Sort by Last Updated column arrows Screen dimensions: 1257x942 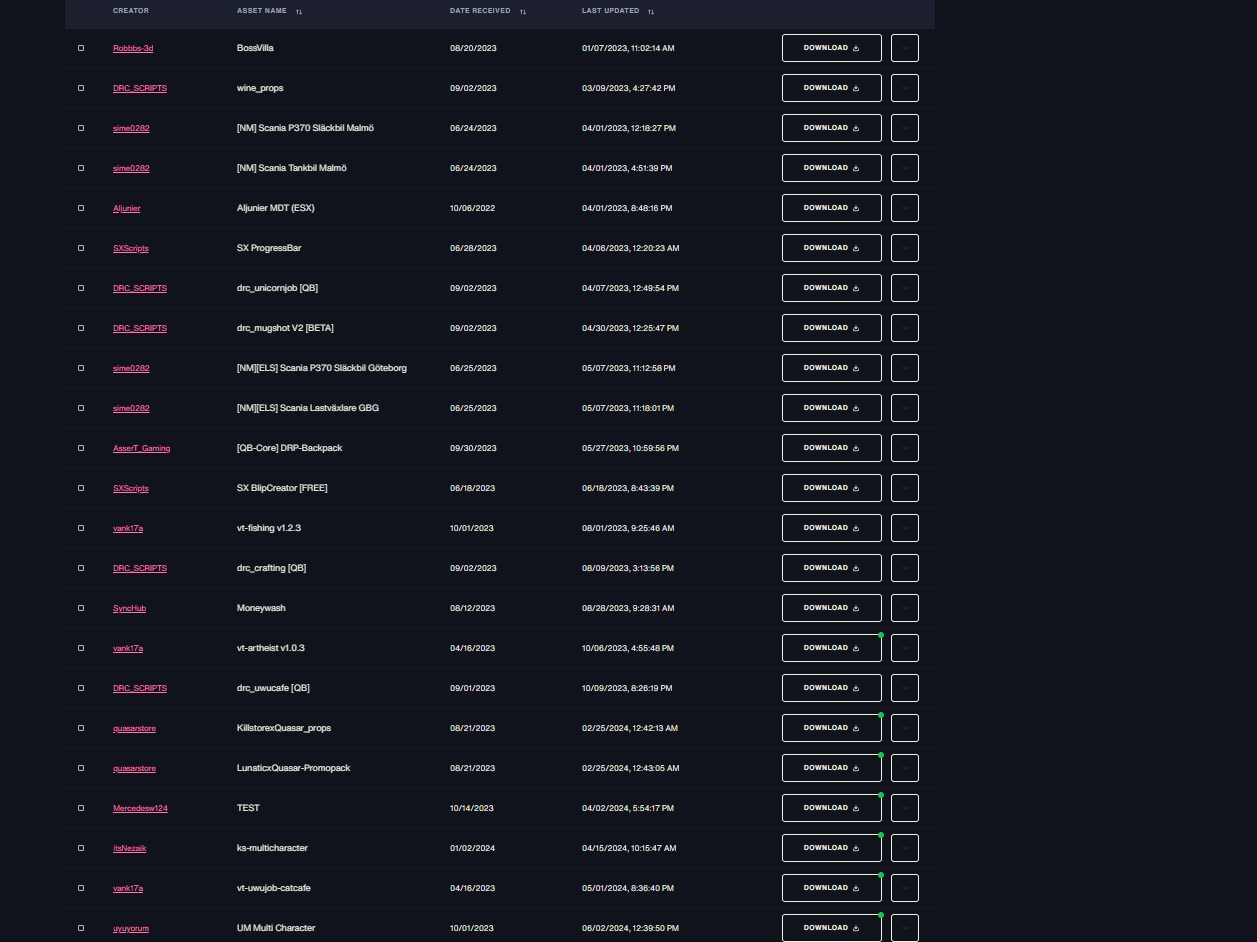[x=651, y=11]
